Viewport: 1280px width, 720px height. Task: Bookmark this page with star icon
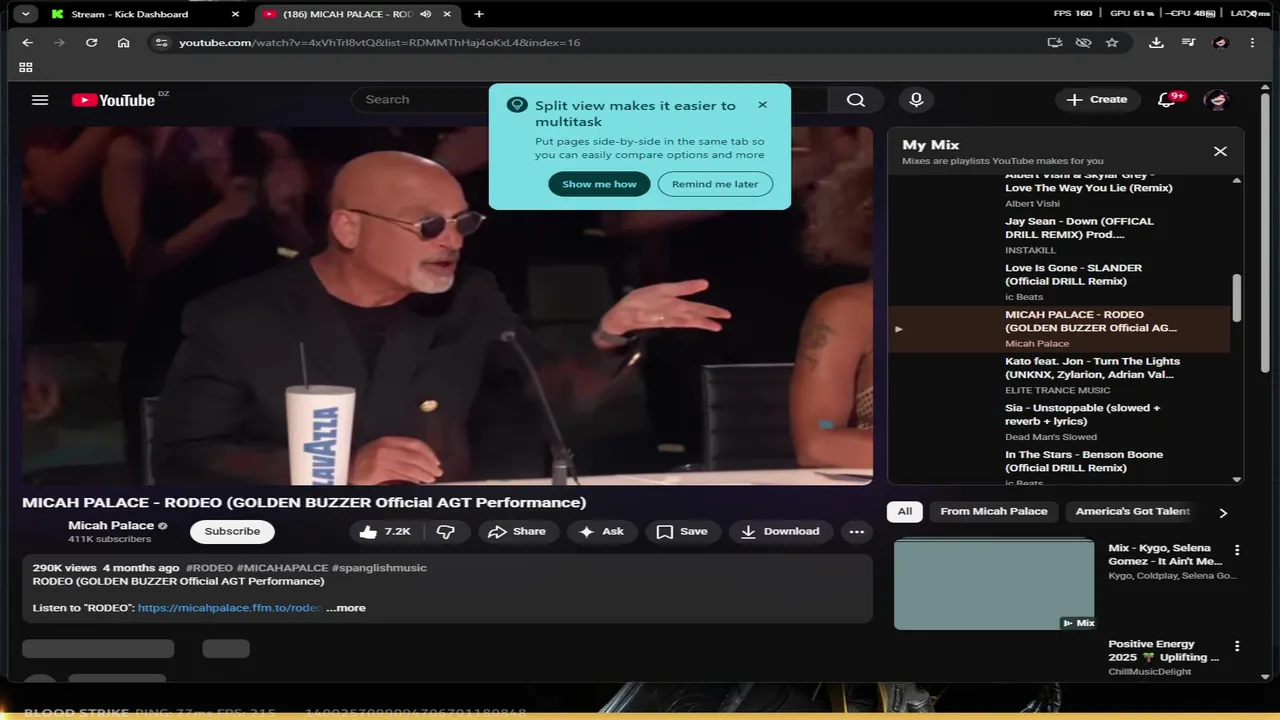(x=1112, y=43)
